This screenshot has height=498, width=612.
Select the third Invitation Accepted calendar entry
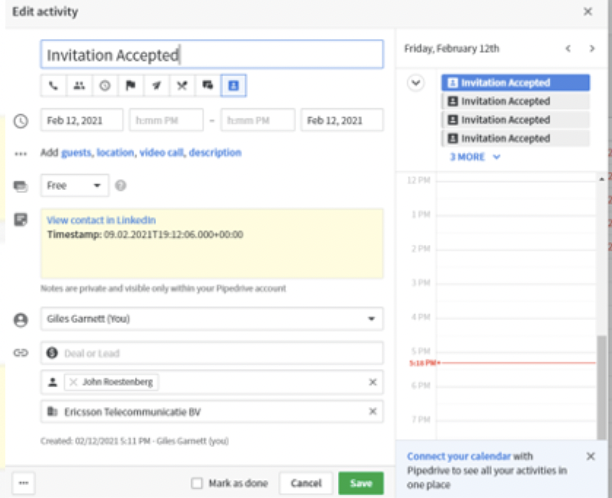point(516,120)
